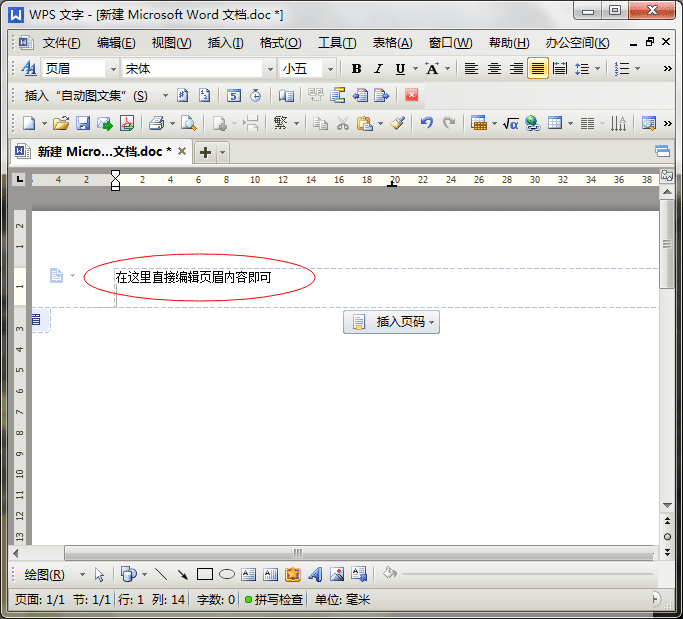Insert picture icon in drawing toolbar
The image size is (683, 619).
(337, 575)
